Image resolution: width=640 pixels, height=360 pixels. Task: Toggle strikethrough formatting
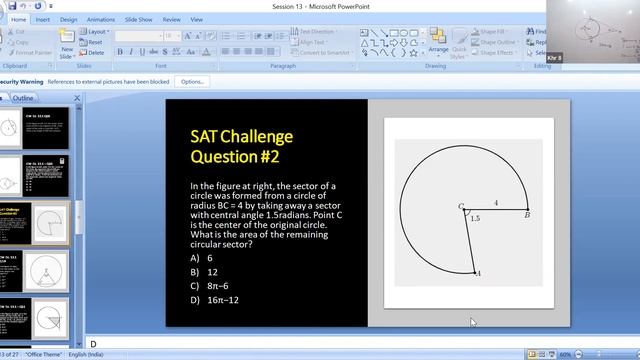click(153, 52)
